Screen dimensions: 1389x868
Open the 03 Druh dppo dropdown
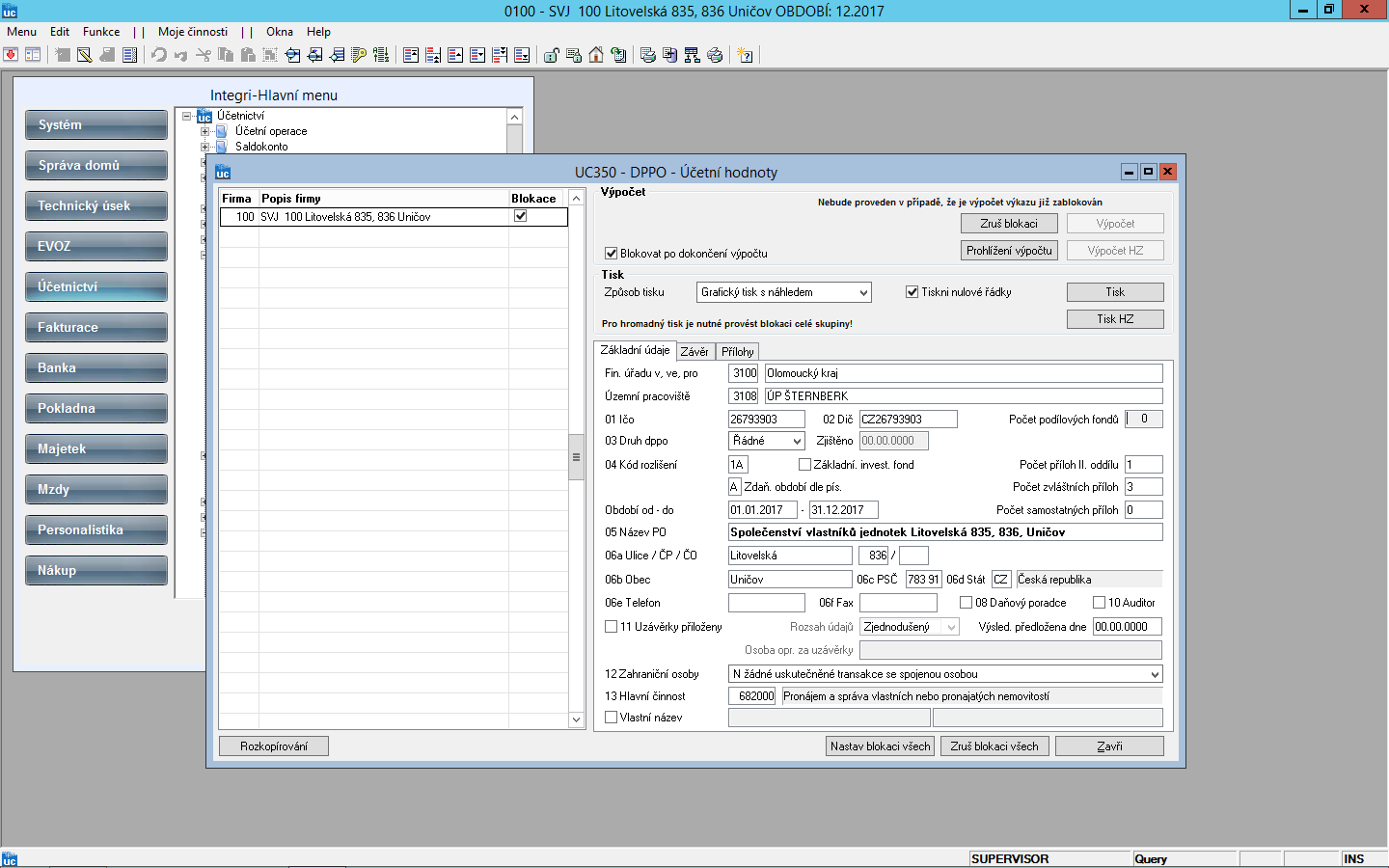797,441
